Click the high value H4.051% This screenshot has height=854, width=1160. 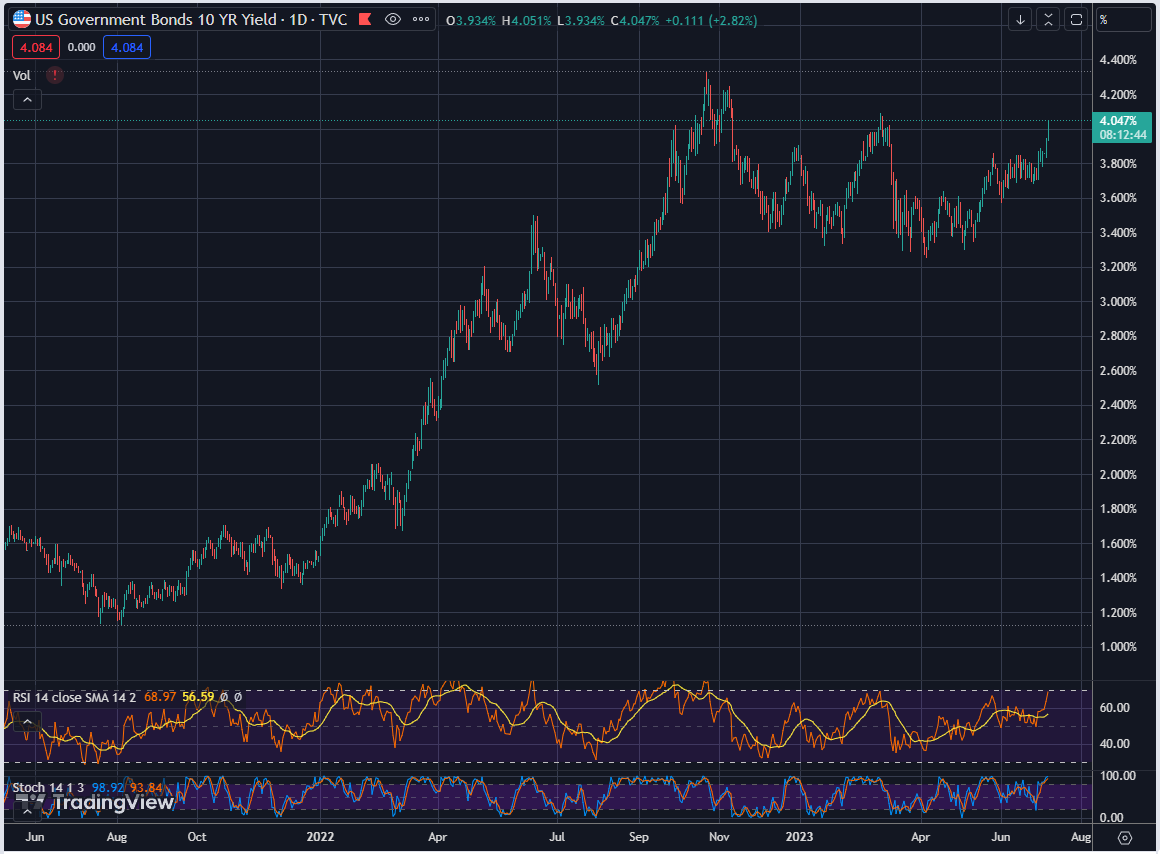(527, 21)
